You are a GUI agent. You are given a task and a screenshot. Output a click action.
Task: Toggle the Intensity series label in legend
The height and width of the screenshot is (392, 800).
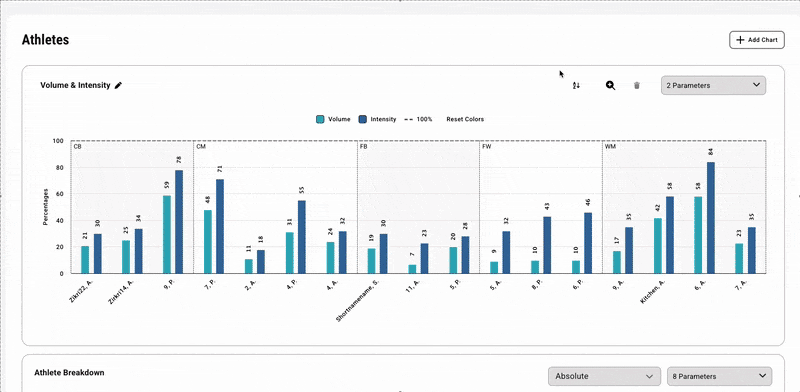383,119
